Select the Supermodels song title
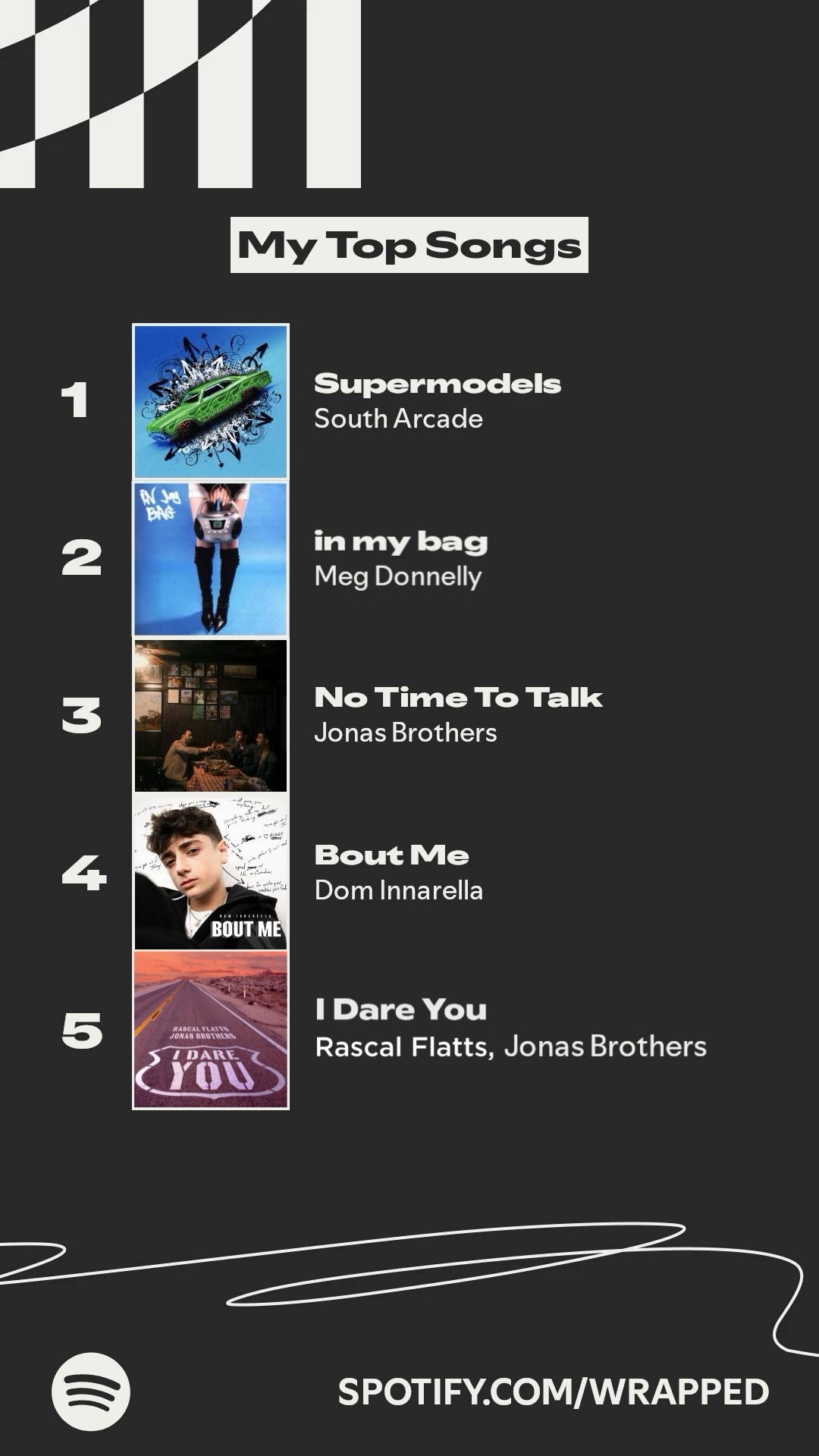819x1456 pixels. pos(438,384)
